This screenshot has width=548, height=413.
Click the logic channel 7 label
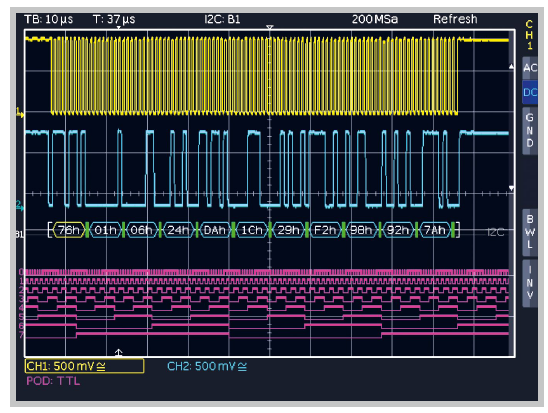(22, 335)
